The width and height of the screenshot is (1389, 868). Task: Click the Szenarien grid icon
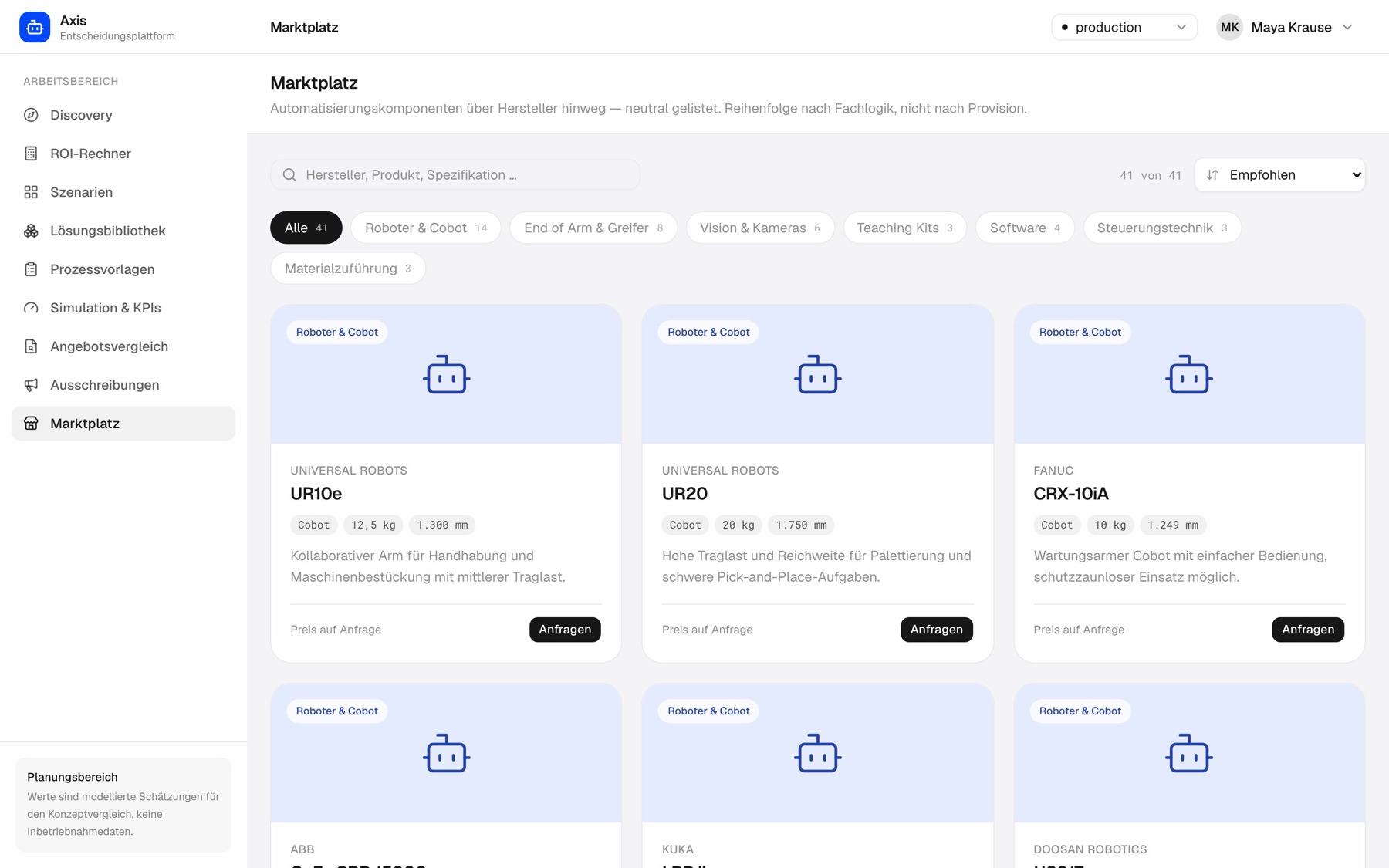pyautogui.click(x=31, y=192)
